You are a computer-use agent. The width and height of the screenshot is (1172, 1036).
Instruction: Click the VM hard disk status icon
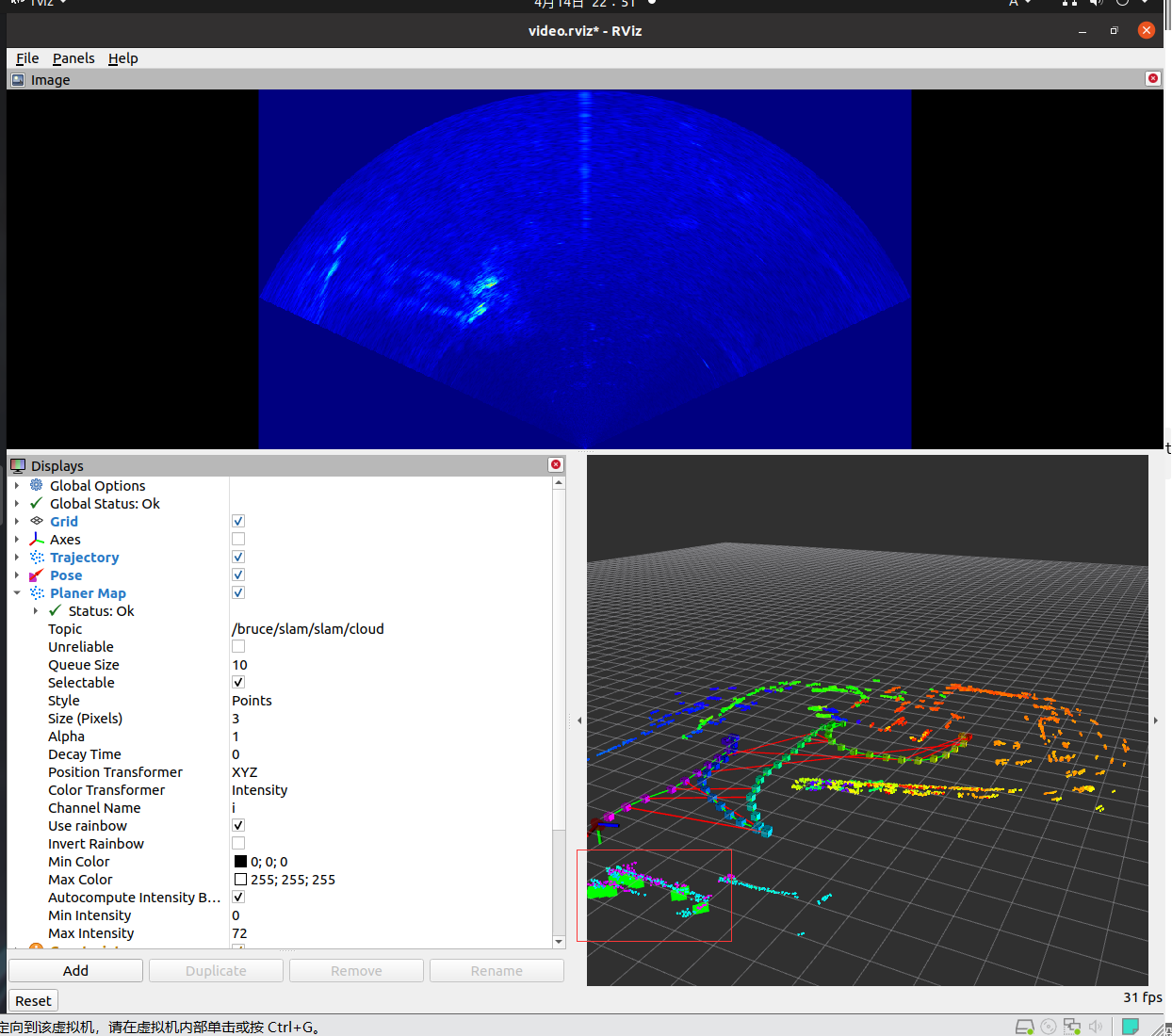click(1024, 1027)
